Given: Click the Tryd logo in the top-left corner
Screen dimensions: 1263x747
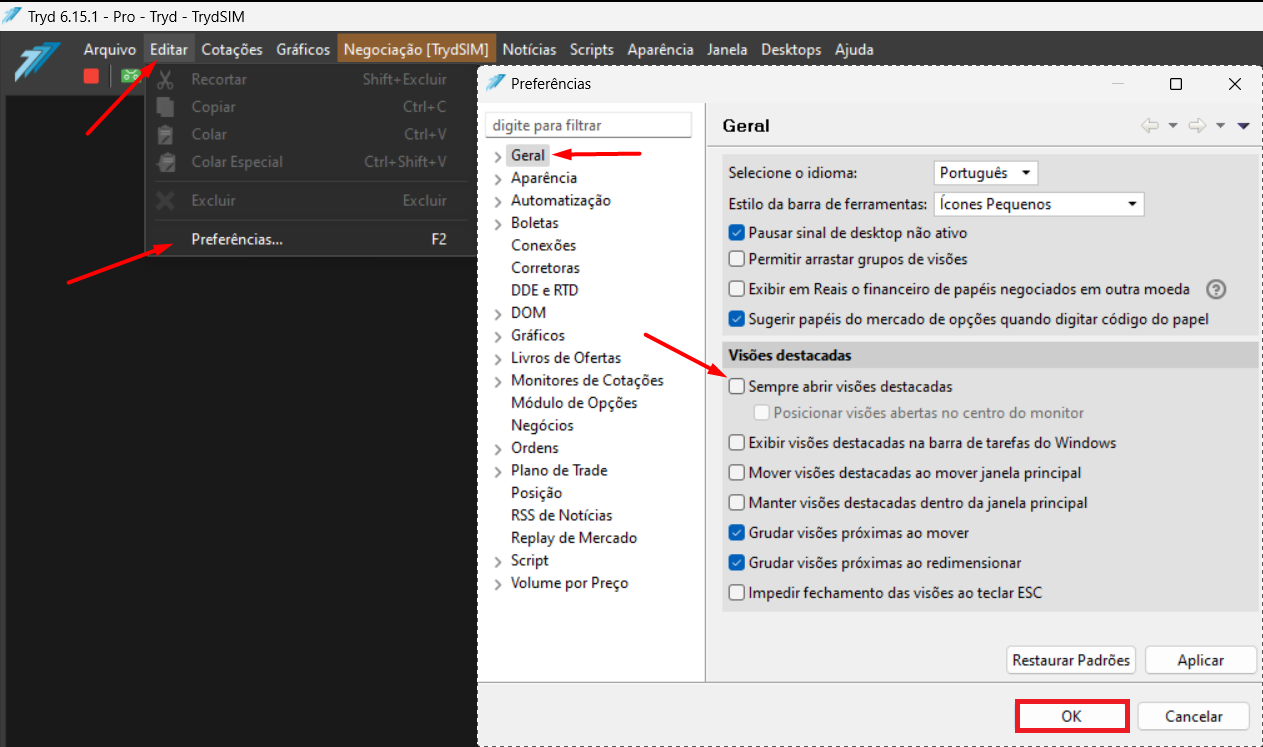Looking at the screenshot, I should [37, 62].
